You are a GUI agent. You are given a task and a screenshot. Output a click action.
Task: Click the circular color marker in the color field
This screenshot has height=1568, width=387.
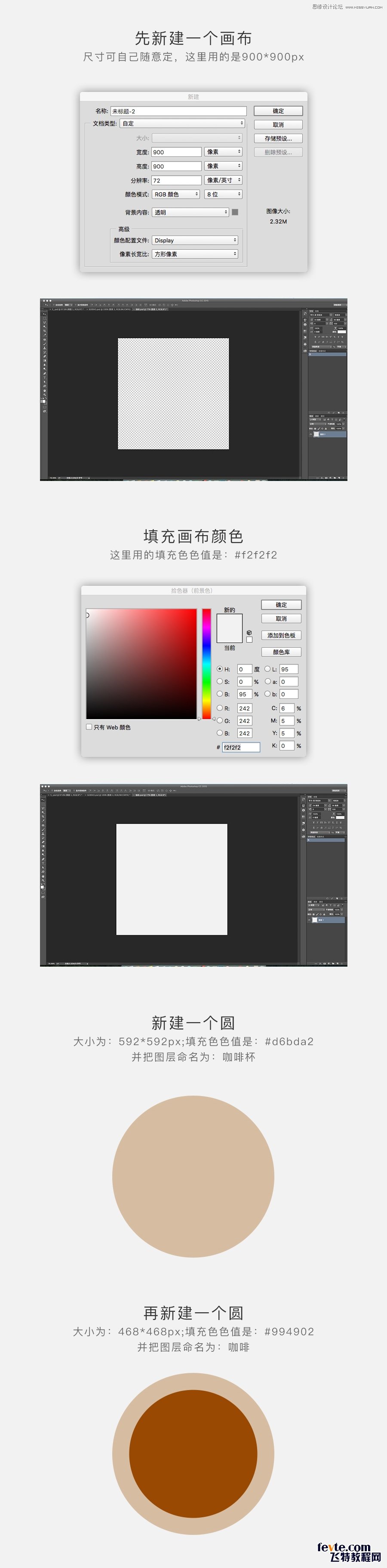point(87,615)
